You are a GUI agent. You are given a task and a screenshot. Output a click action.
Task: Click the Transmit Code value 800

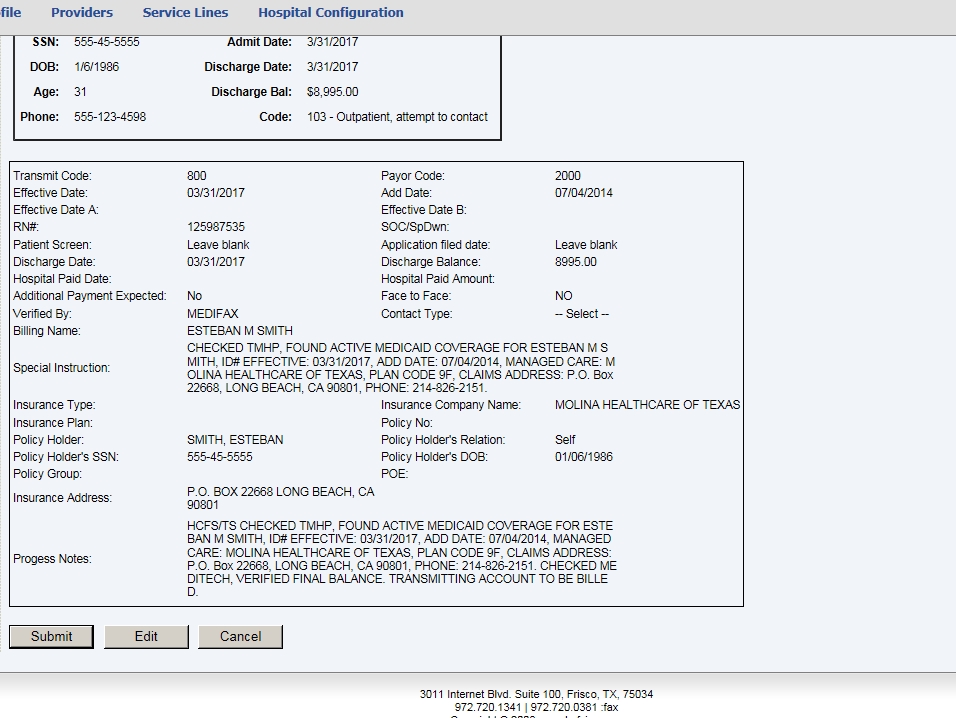pyautogui.click(x=196, y=176)
